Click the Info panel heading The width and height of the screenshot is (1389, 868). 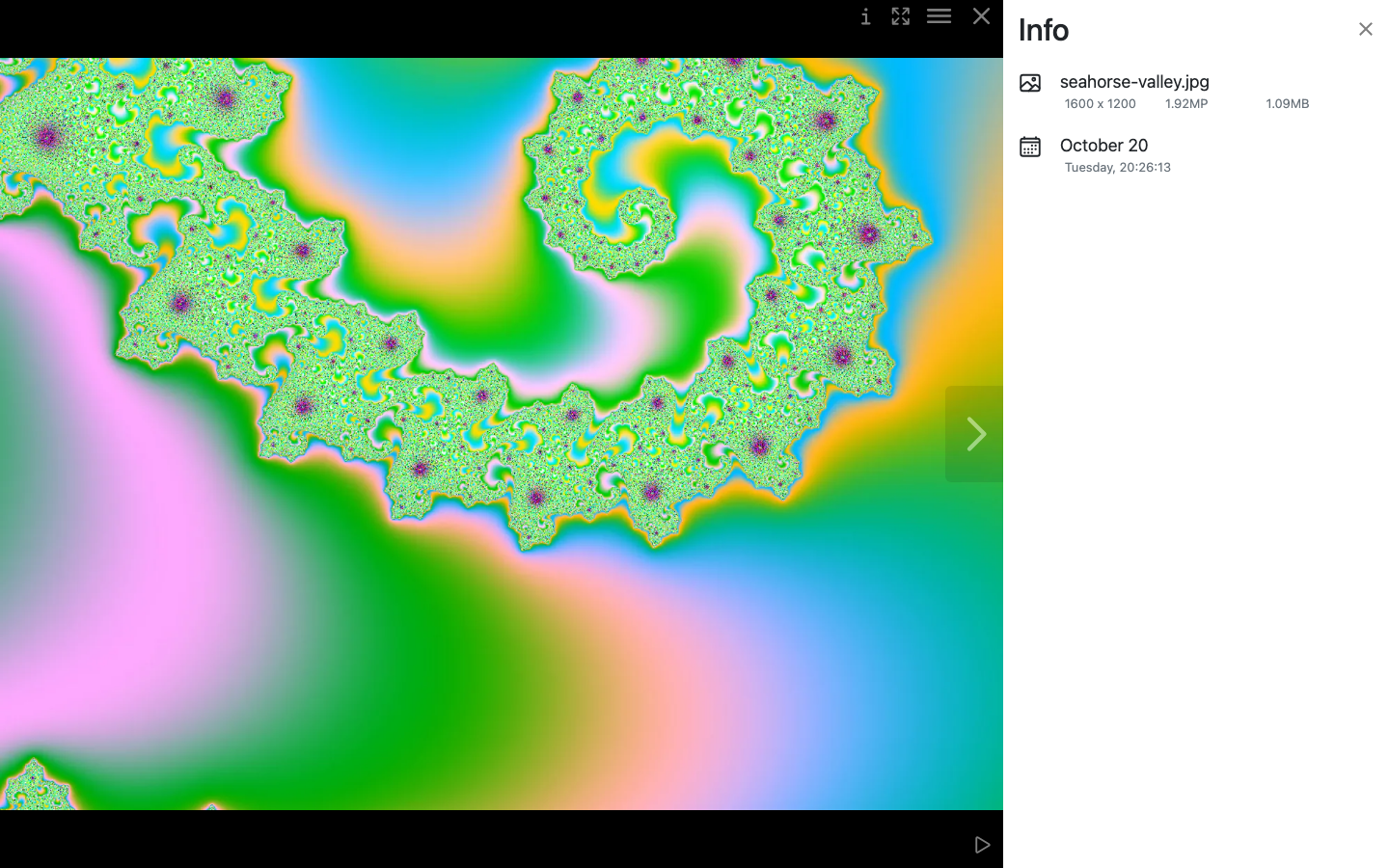pyautogui.click(x=1044, y=30)
